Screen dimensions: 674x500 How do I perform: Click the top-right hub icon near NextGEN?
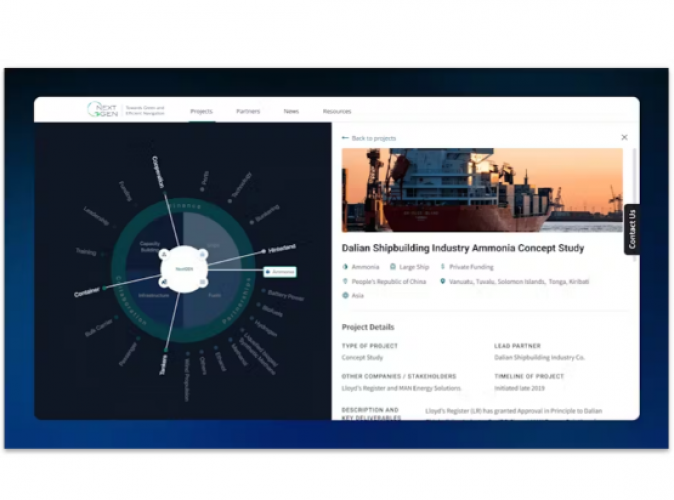point(203,255)
